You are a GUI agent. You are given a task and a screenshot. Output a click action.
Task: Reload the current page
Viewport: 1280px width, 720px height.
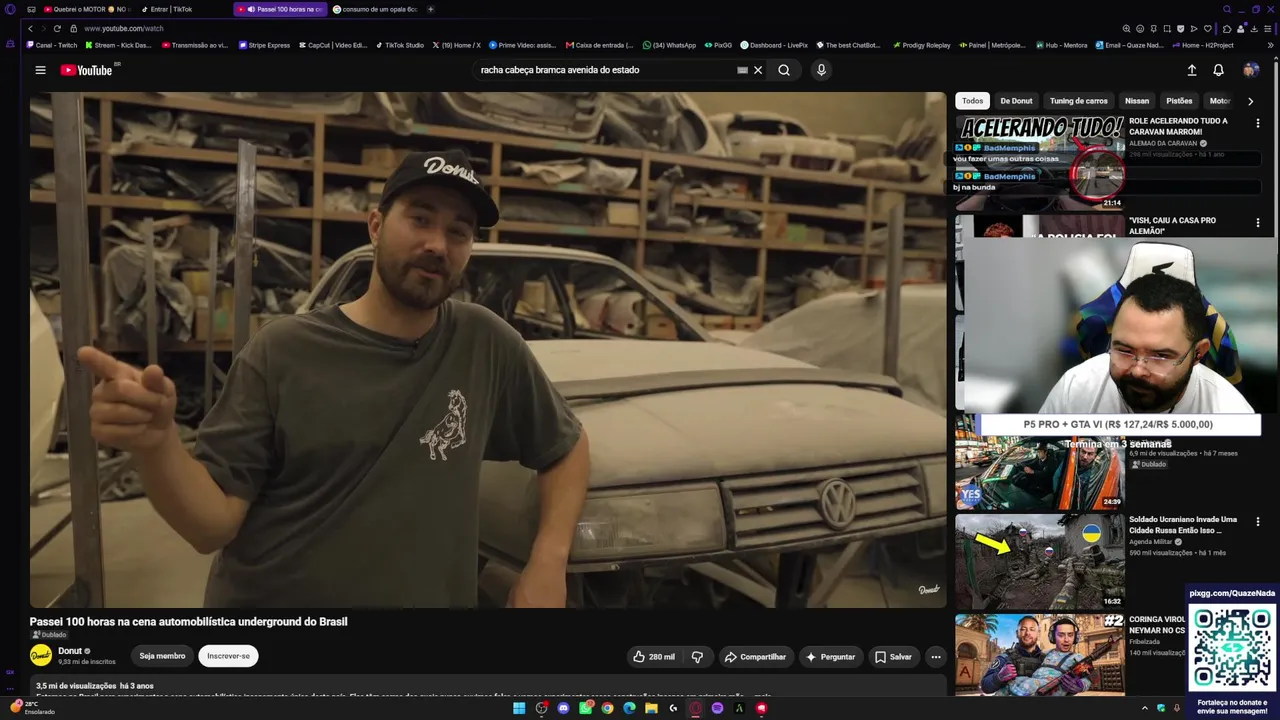tap(57, 28)
